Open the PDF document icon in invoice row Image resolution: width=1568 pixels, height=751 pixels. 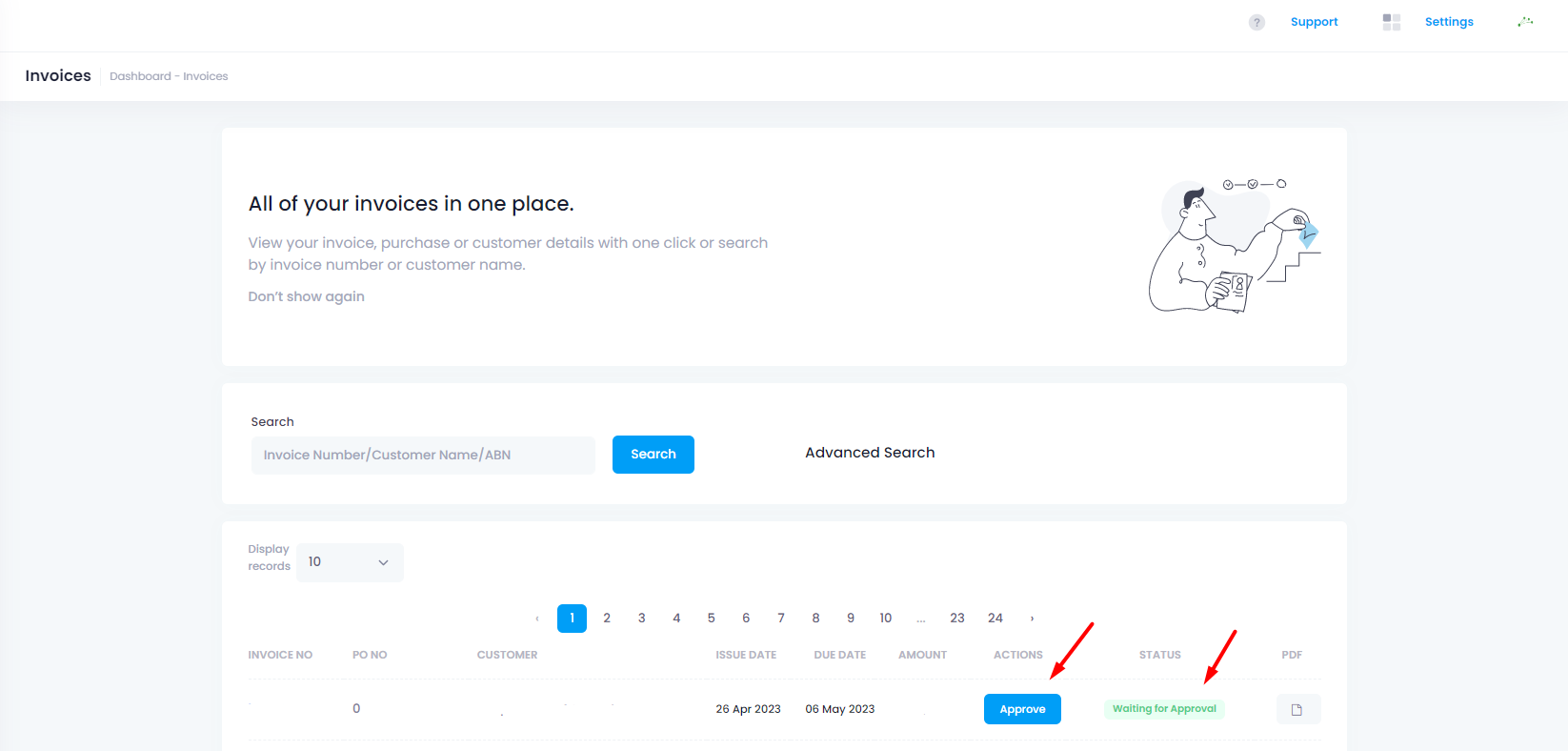(x=1297, y=709)
